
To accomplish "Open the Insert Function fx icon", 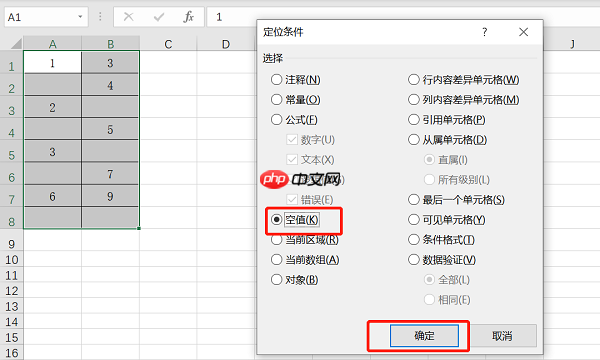I will tap(189, 17).
